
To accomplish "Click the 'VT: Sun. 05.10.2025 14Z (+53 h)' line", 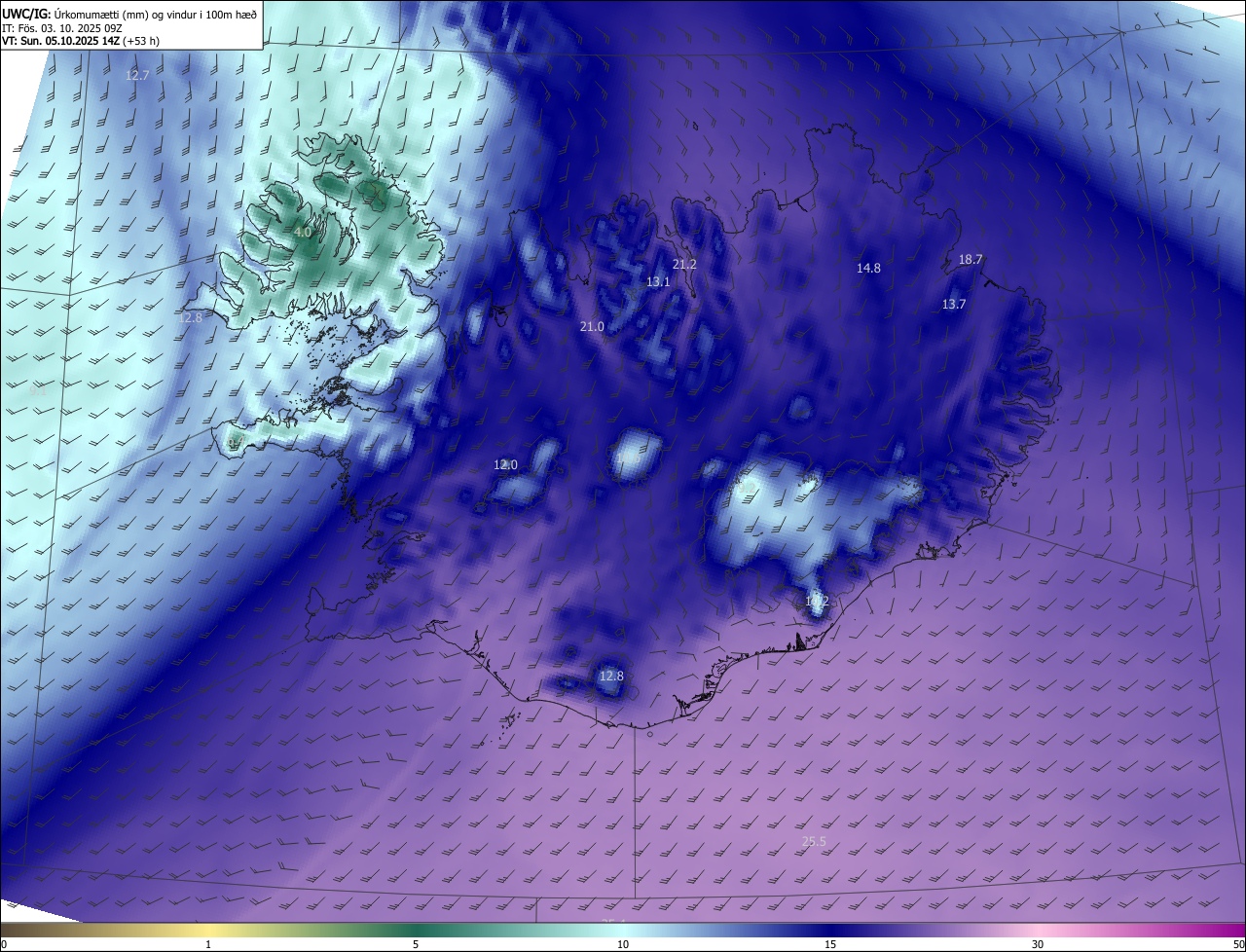I will tap(81, 41).
